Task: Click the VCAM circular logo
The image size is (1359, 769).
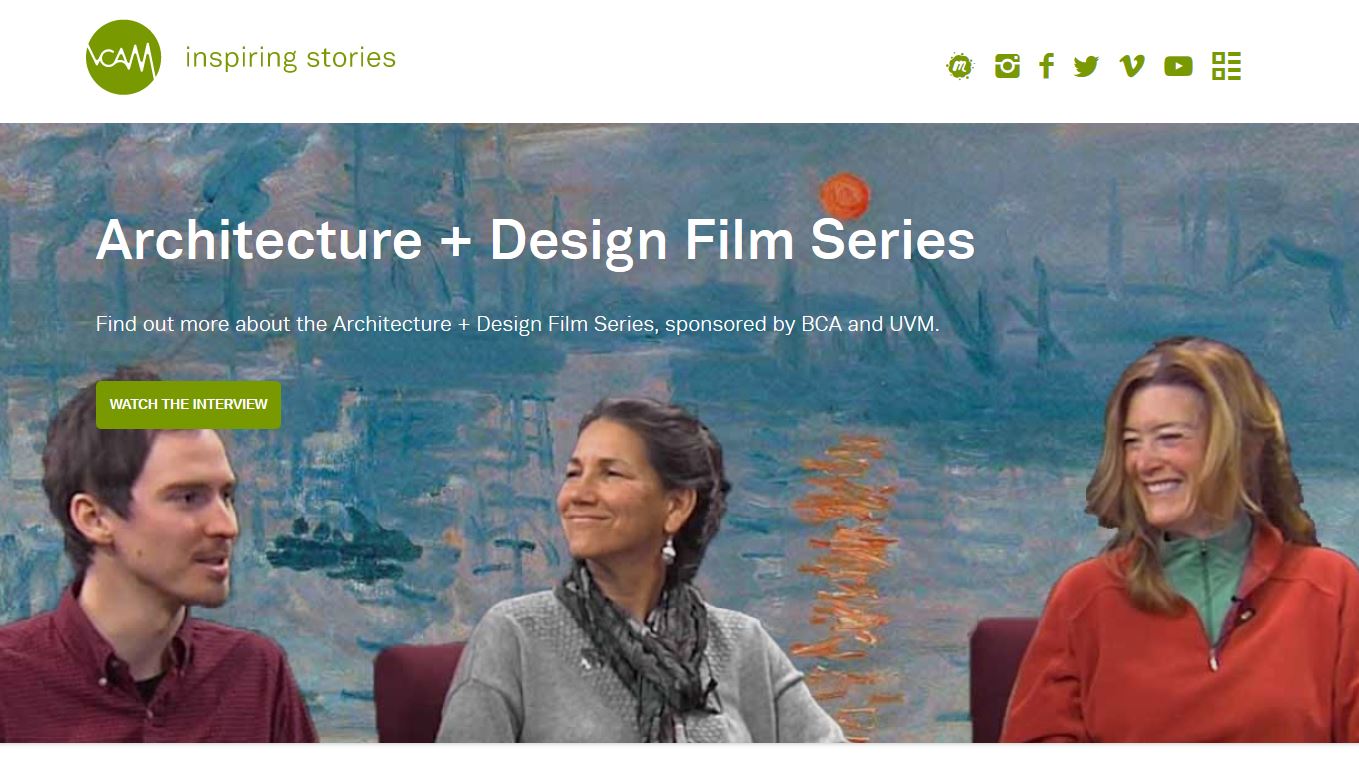Action: 123,57
